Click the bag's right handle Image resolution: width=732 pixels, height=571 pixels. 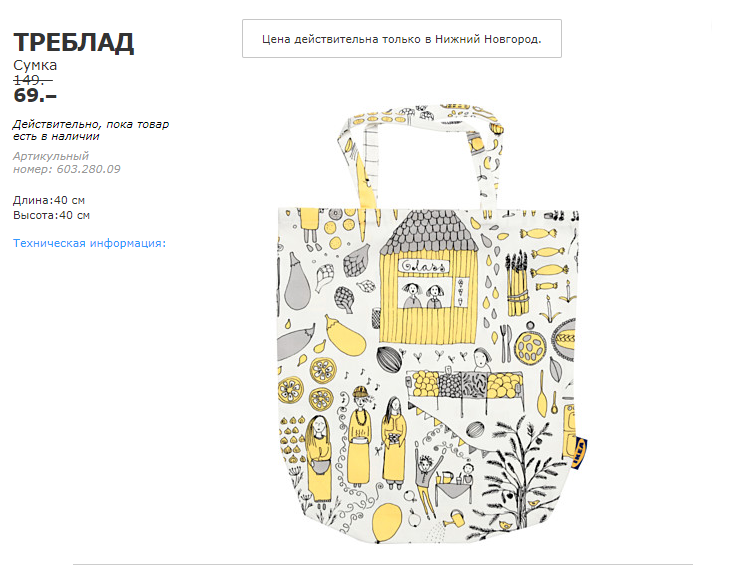(488, 161)
